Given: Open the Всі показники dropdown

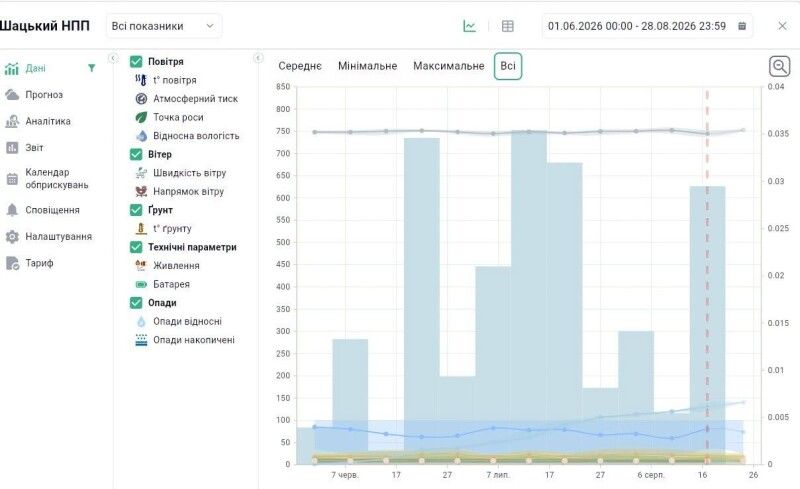Looking at the screenshot, I should [x=164, y=26].
